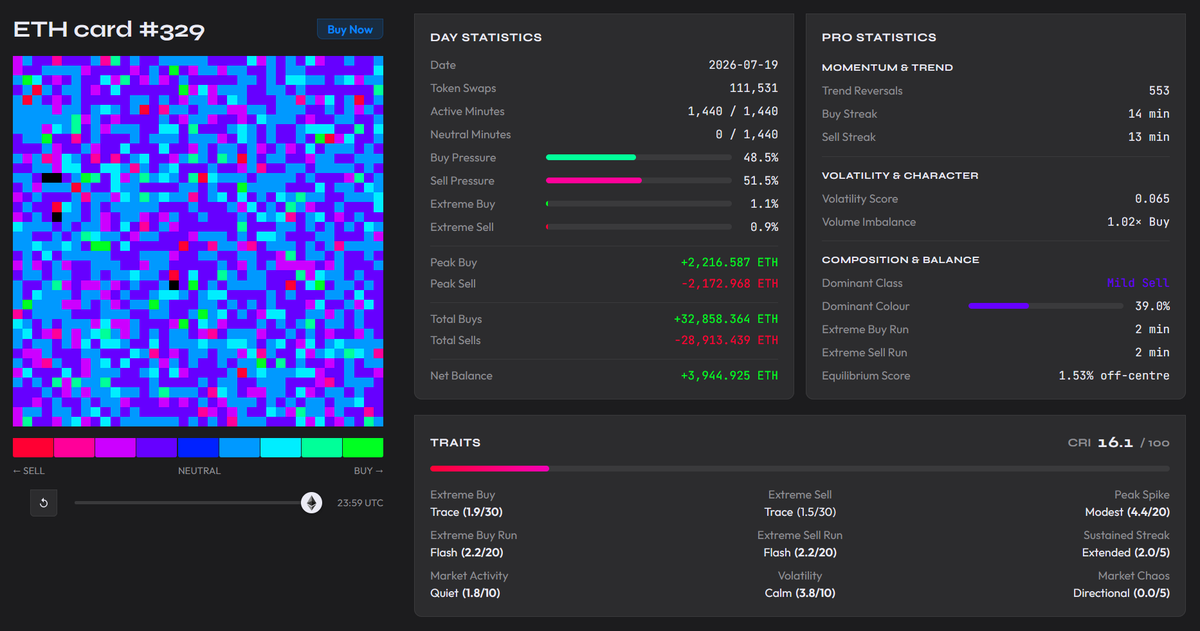
Task: Click the Buy Streak value 14 min
Action: (1149, 114)
